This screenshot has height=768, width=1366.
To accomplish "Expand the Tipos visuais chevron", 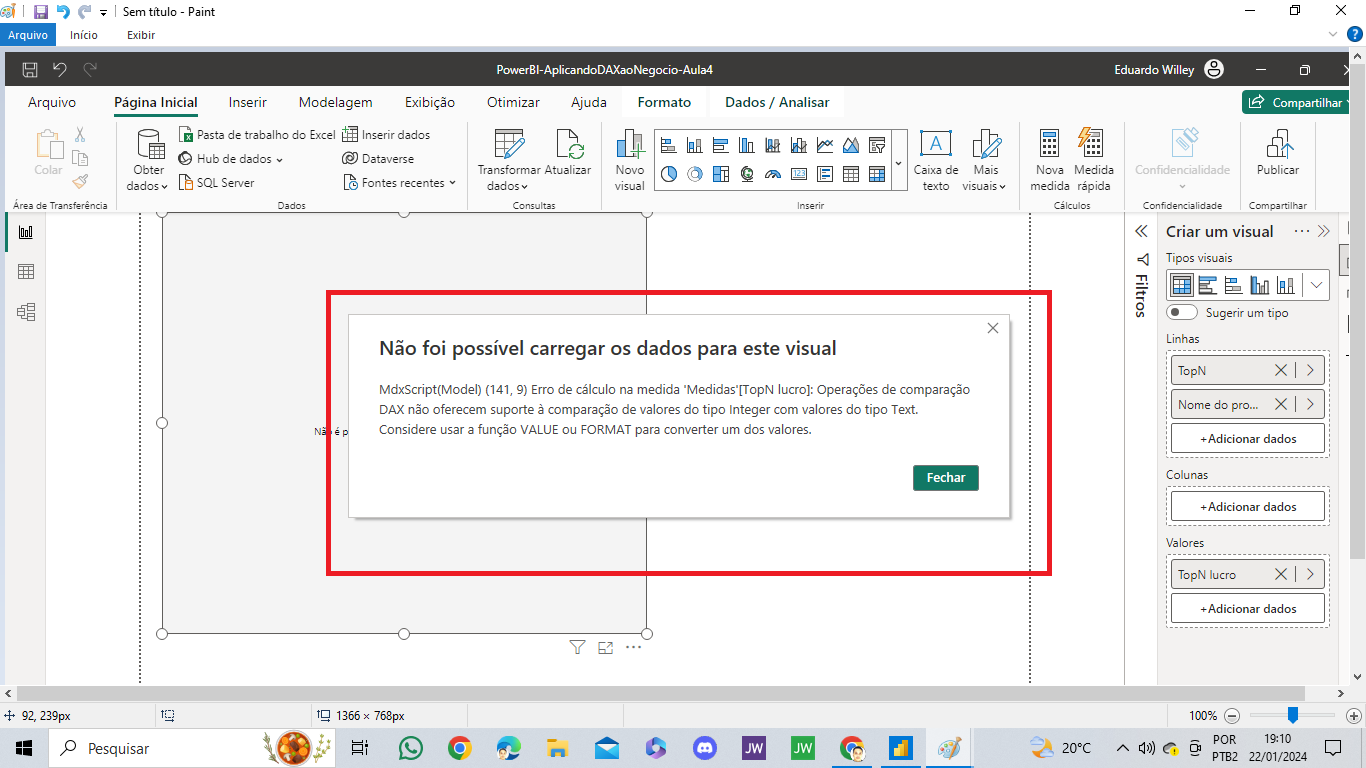I will pyautogui.click(x=1316, y=285).
